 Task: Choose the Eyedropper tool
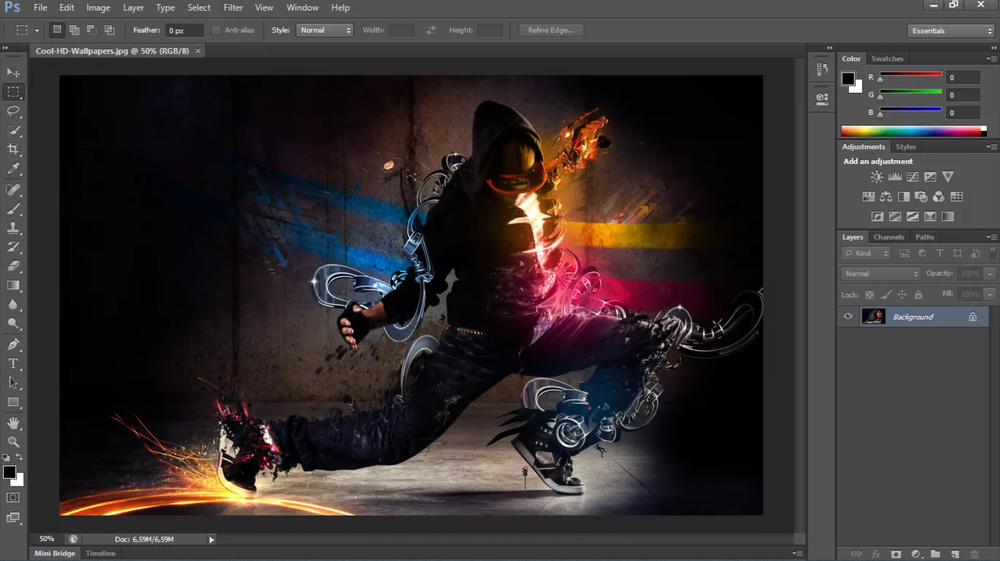pyautogui.click(x=13, y=169)
